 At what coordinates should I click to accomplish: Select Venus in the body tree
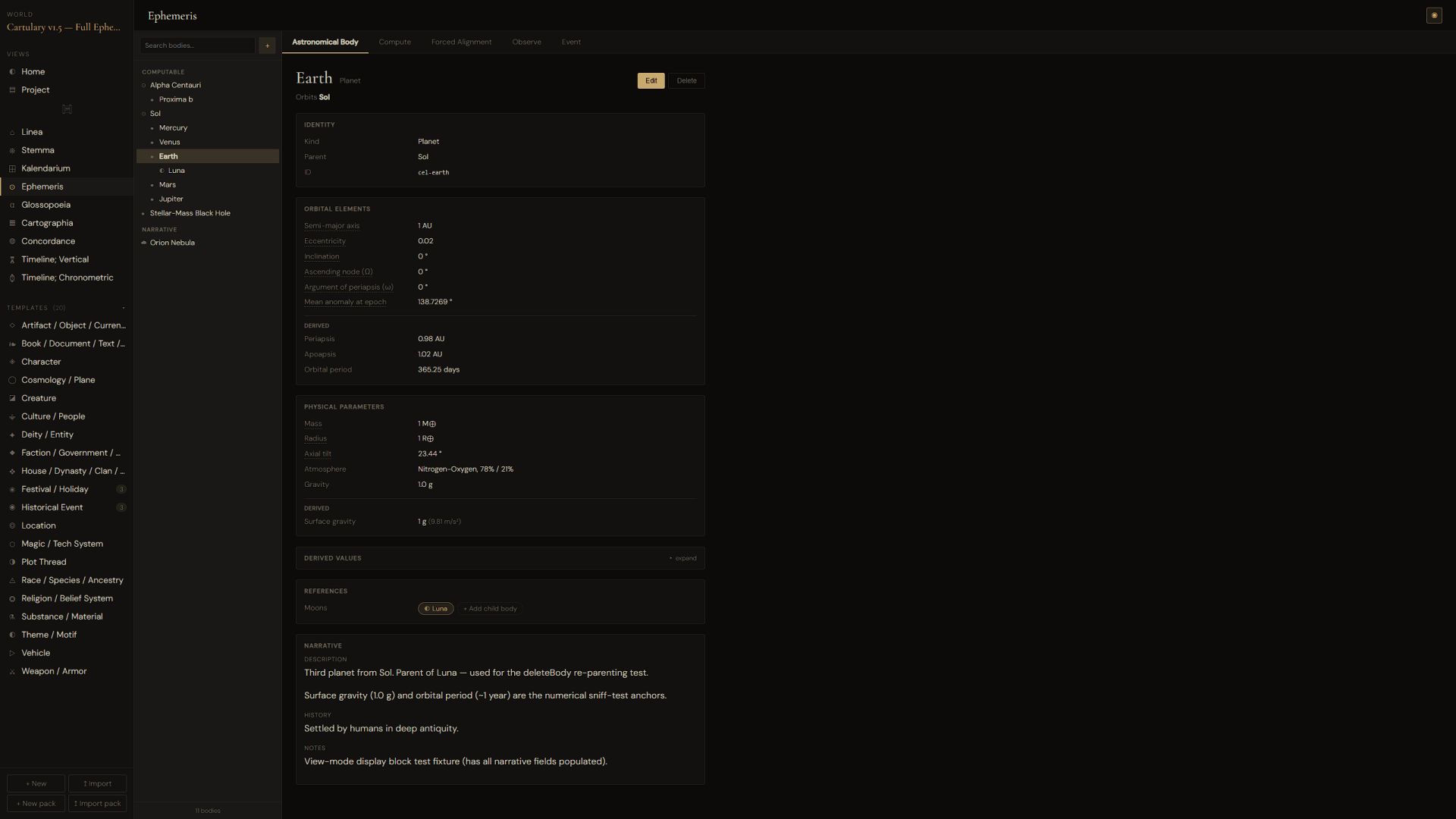tap(208, 143)
